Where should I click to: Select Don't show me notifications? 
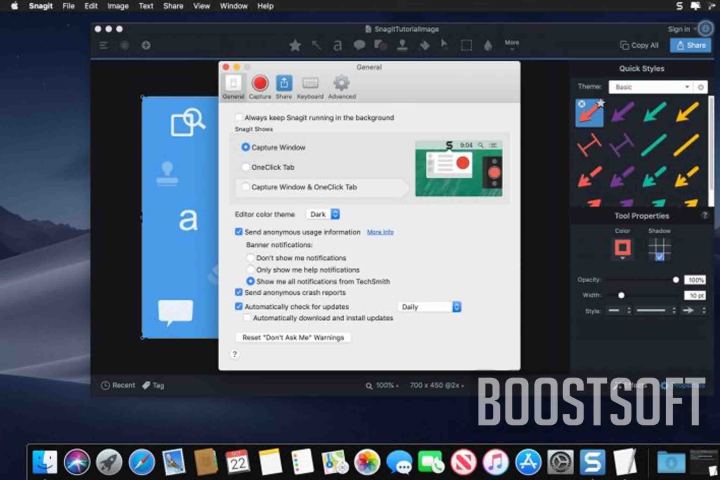[x=250, y=258]
